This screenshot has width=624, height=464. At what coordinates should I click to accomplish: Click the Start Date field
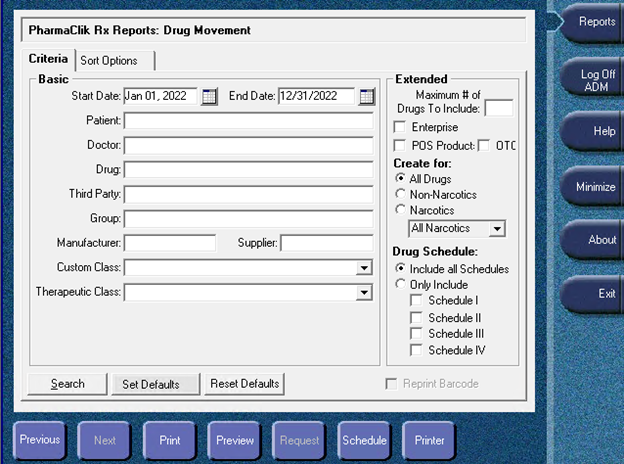pyautogui.click(x=160, y=96)
